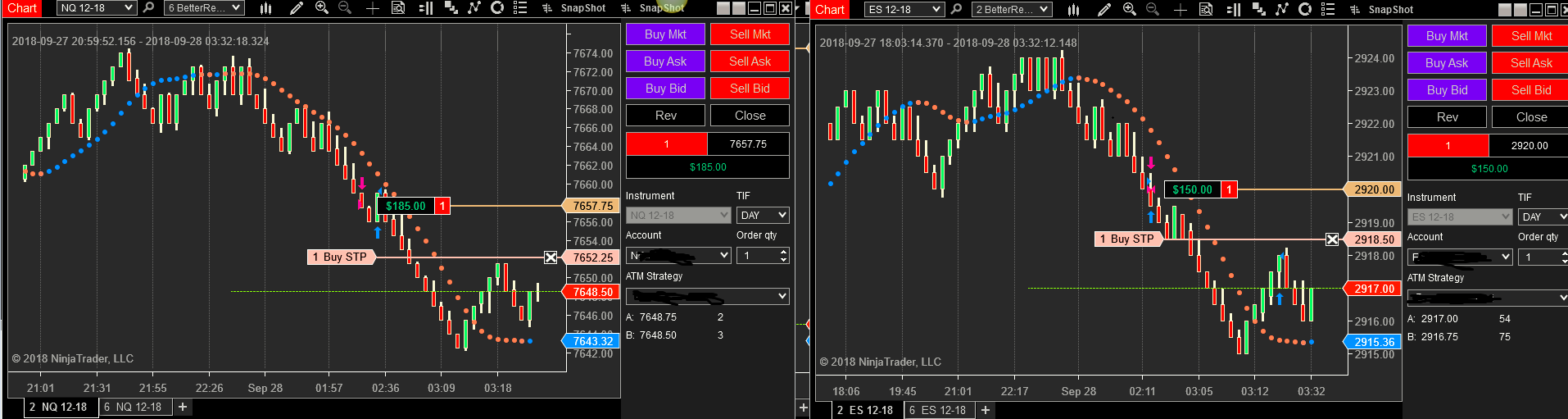Click Close position button in NQ trader
Image resolution: width=1568 pixels, height=419 pixels.
pos(750,116)
